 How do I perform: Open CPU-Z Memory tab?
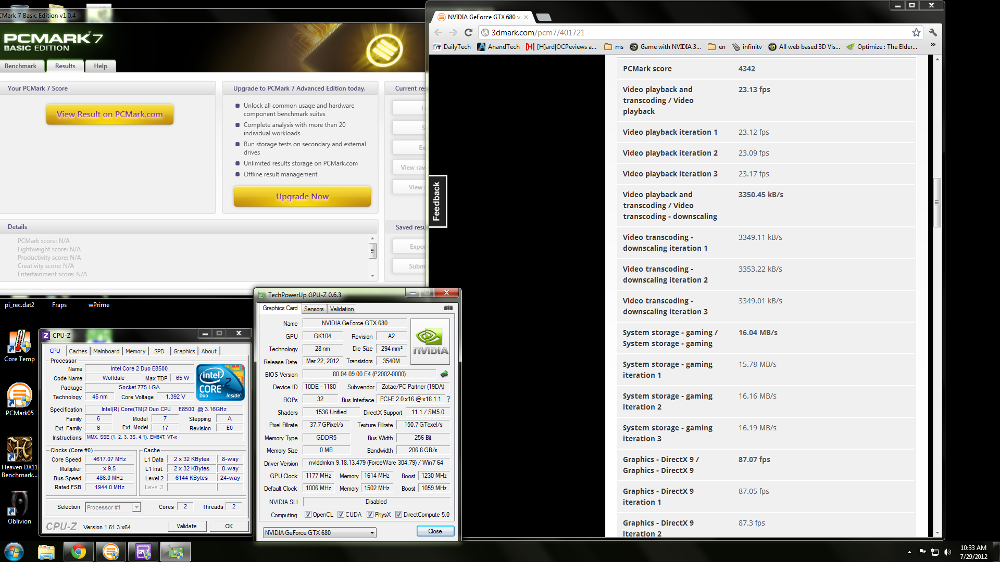tap(135, 351)
